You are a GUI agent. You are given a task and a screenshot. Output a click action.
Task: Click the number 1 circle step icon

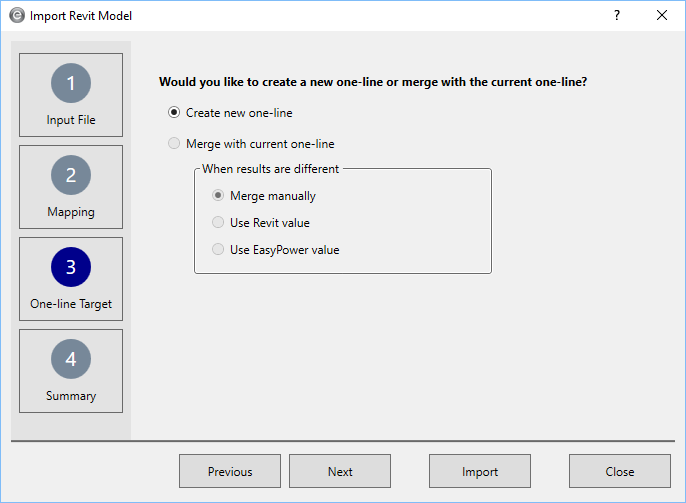[71, 83]
